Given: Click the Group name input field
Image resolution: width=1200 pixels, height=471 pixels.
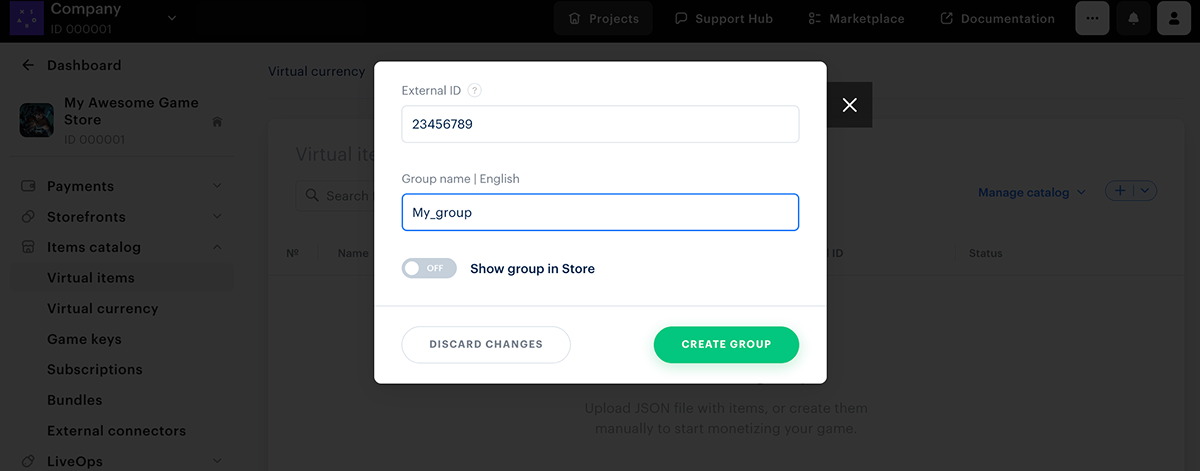Looking at the screenshot, I should pos(600,212).
